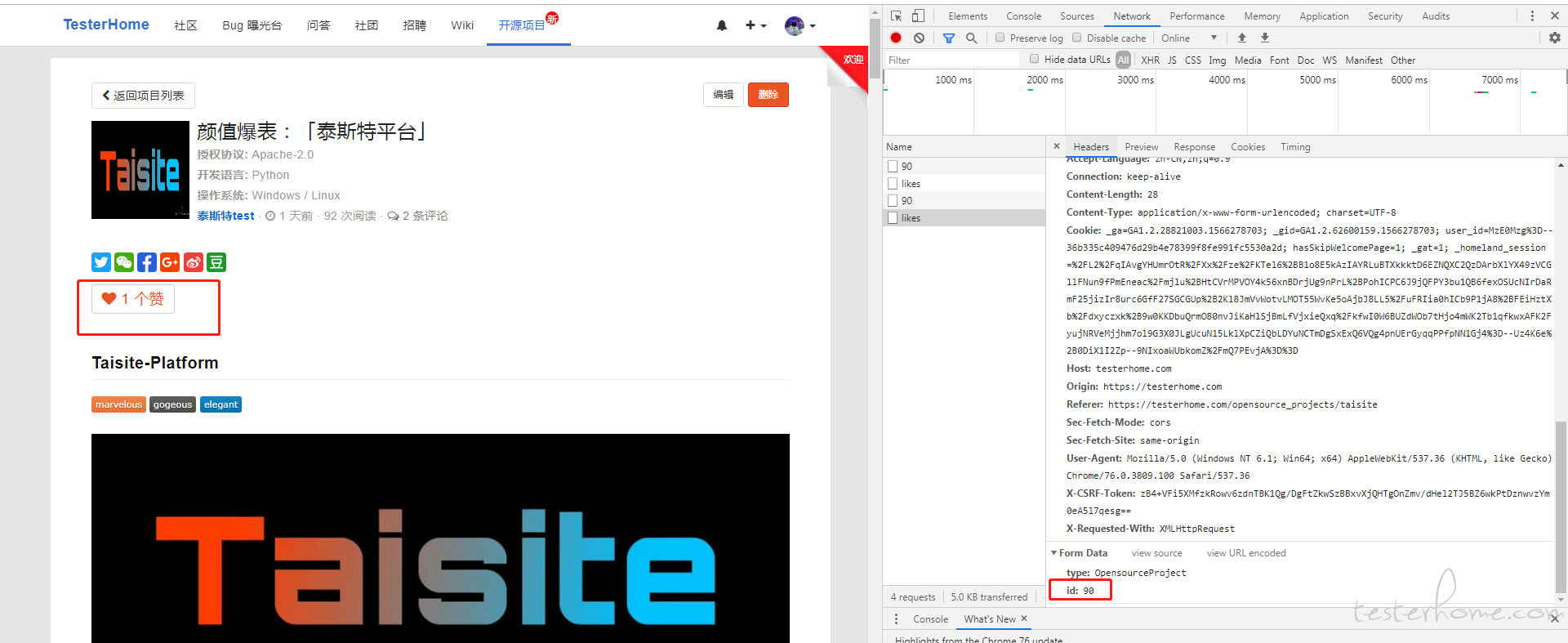The width and height of the screenshot is (1568, 643).
Task: Click the import HAR upload icon
Action: coord(1242,38)
